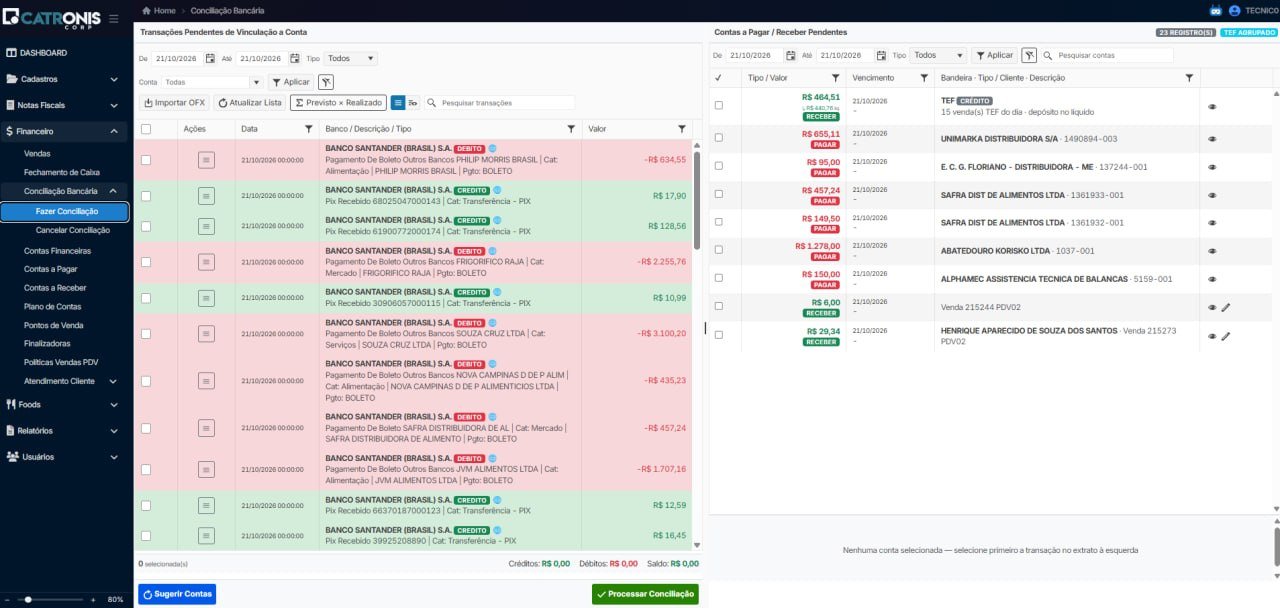This screenshot has height=608, width=1280.
Task: Tick the checkbox for the UNIMARKA DISTRIBUIDORA S/A account
Action: point(718,138)
